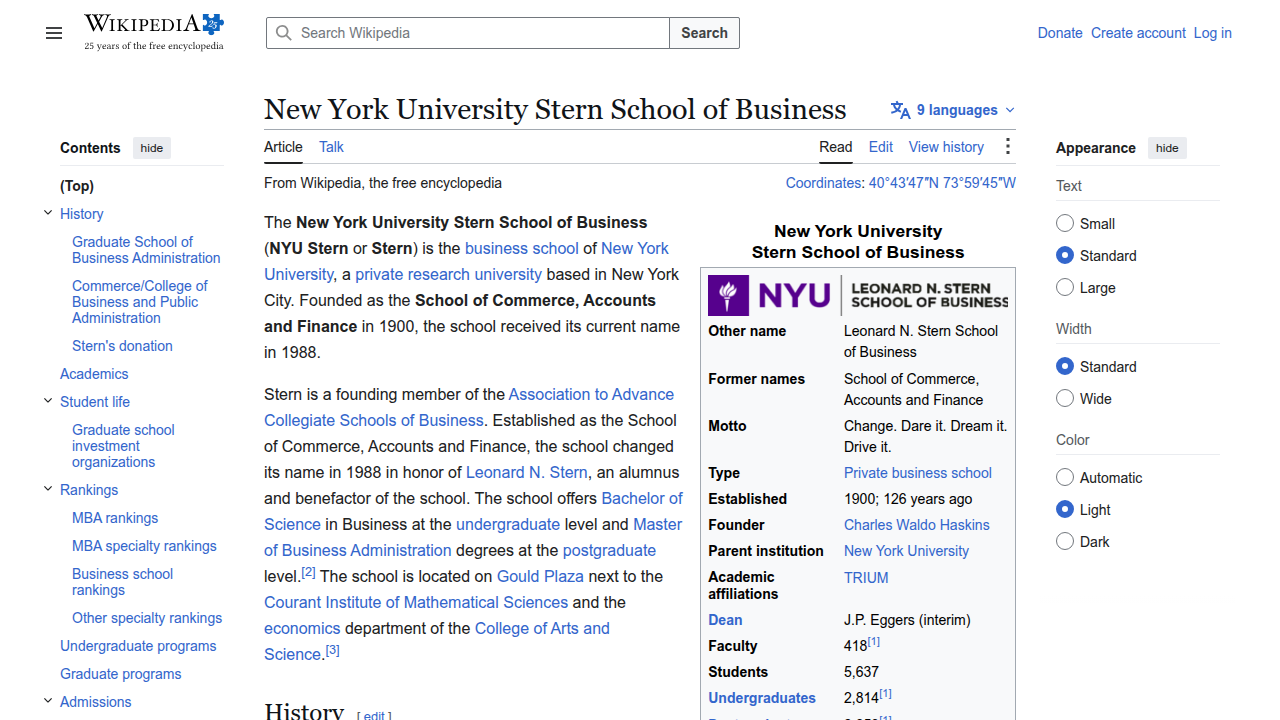Collapse the Student life section in contents
1280x720 pixels.
click(x=48, y=401)
